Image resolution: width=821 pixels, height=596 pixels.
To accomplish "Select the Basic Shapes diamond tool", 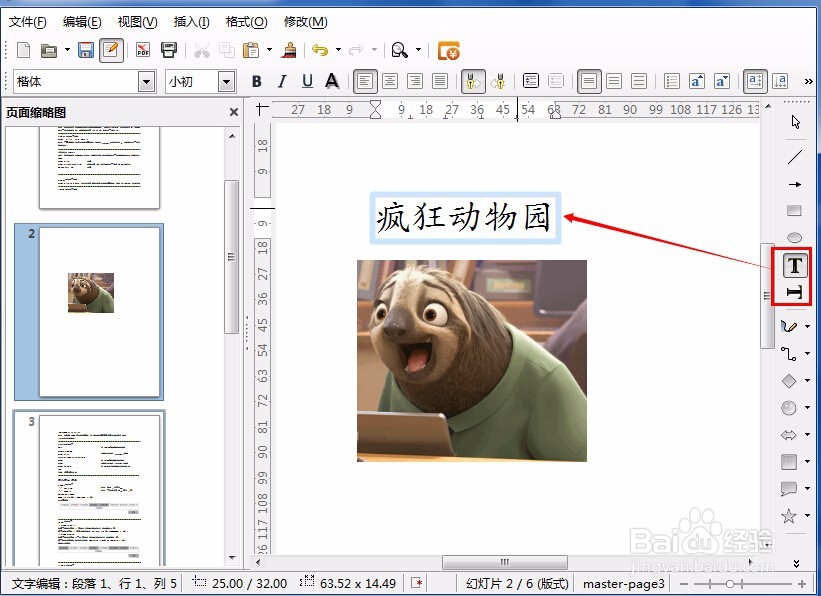I will [789, 381].
